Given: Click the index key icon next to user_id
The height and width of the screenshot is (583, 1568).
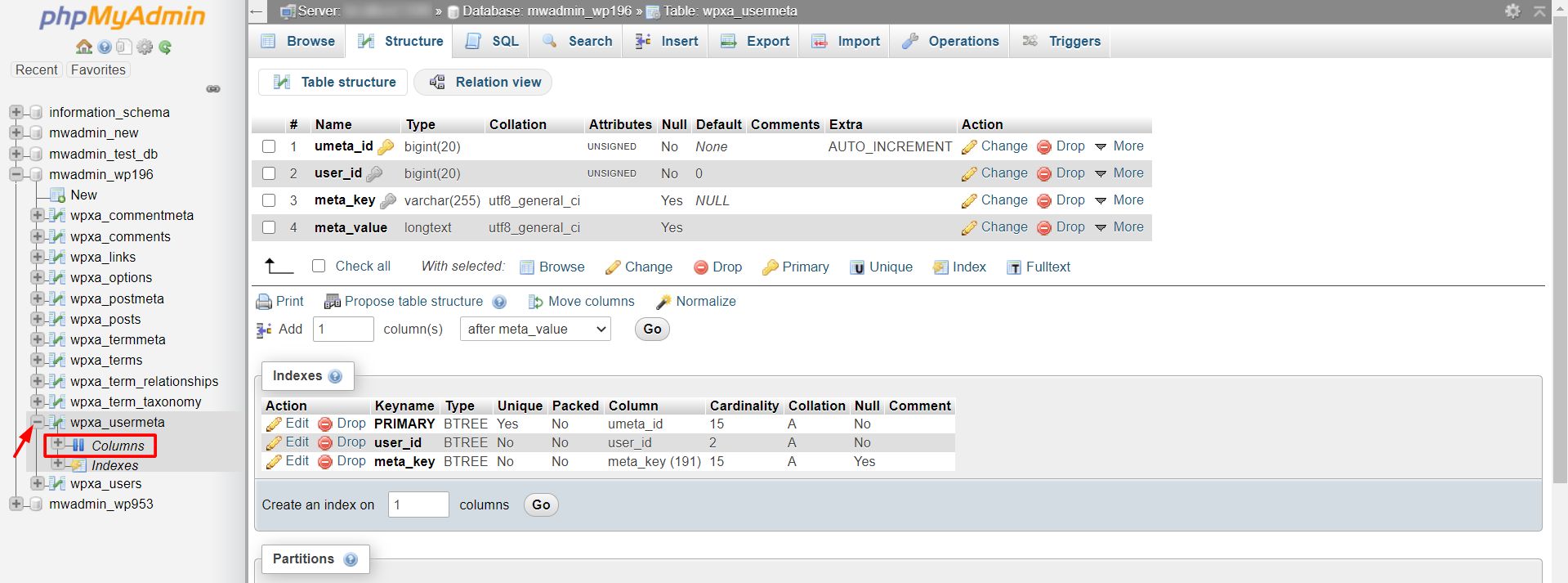Looking at the screenshot, I should [x=374, y=173].
